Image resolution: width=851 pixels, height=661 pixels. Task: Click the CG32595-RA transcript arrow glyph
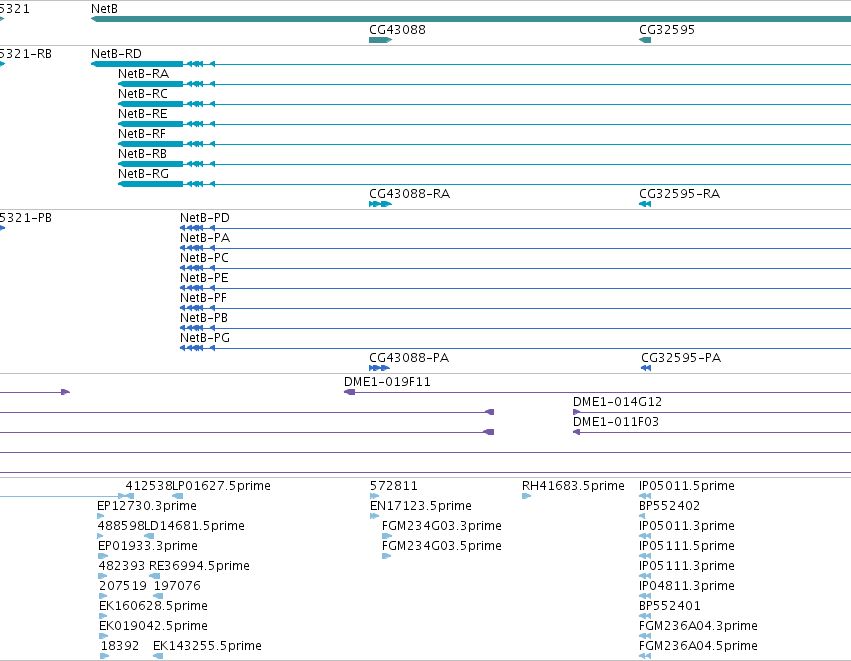pyautogui.click(x=645, y=204)
